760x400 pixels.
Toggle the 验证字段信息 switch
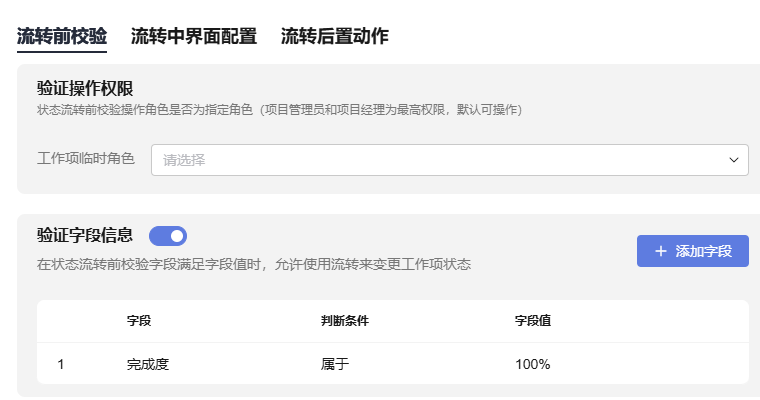(x=168, y=236)
